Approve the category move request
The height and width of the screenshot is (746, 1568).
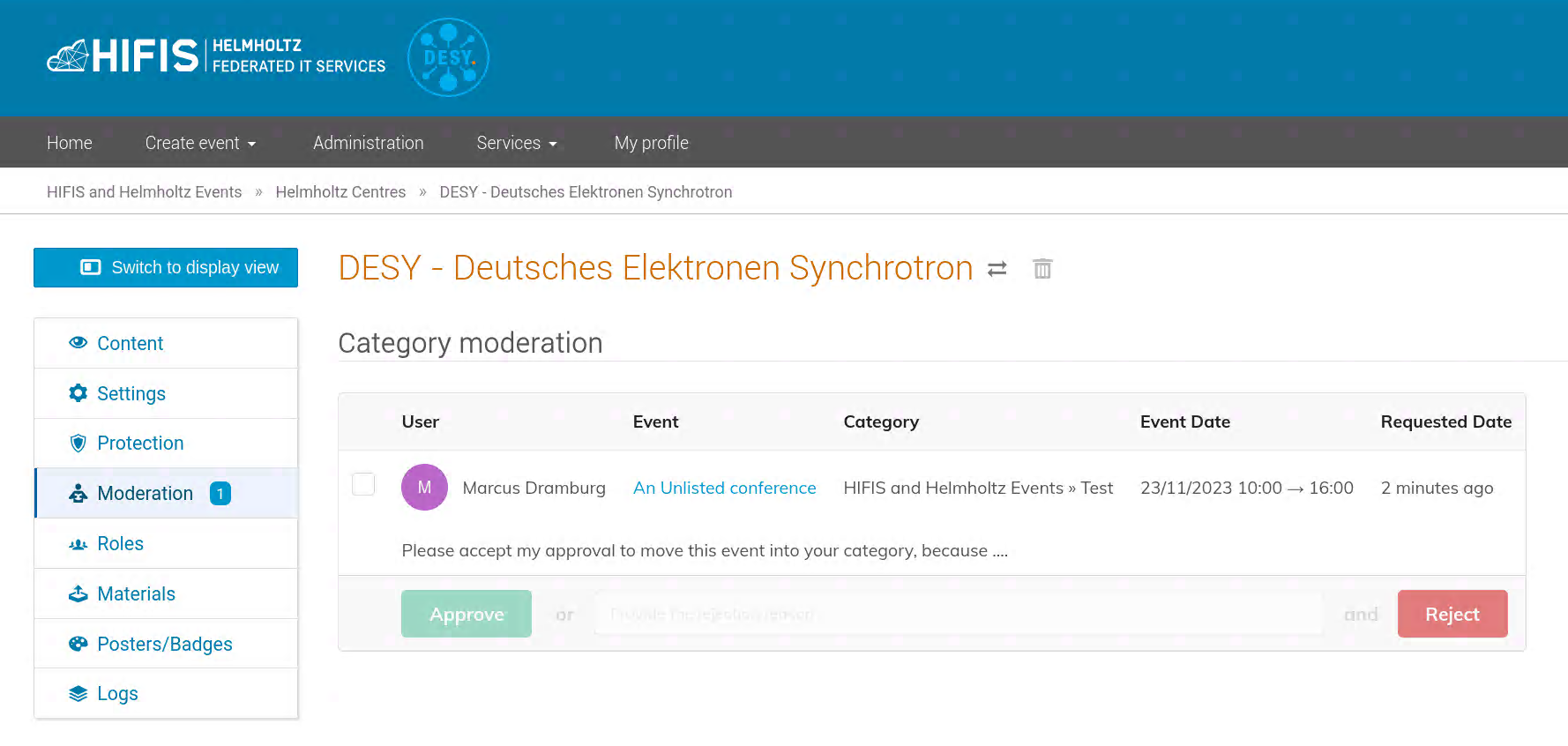pos(467,614)
